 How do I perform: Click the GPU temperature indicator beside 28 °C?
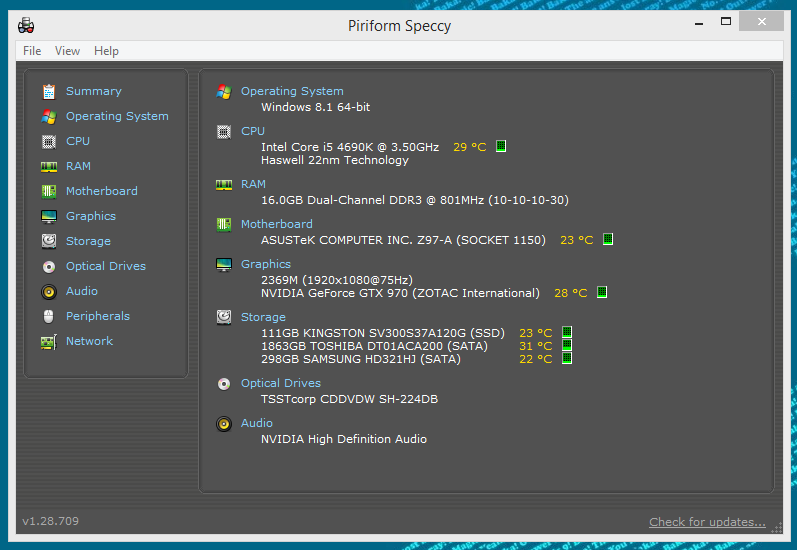(x=602, y=292)
